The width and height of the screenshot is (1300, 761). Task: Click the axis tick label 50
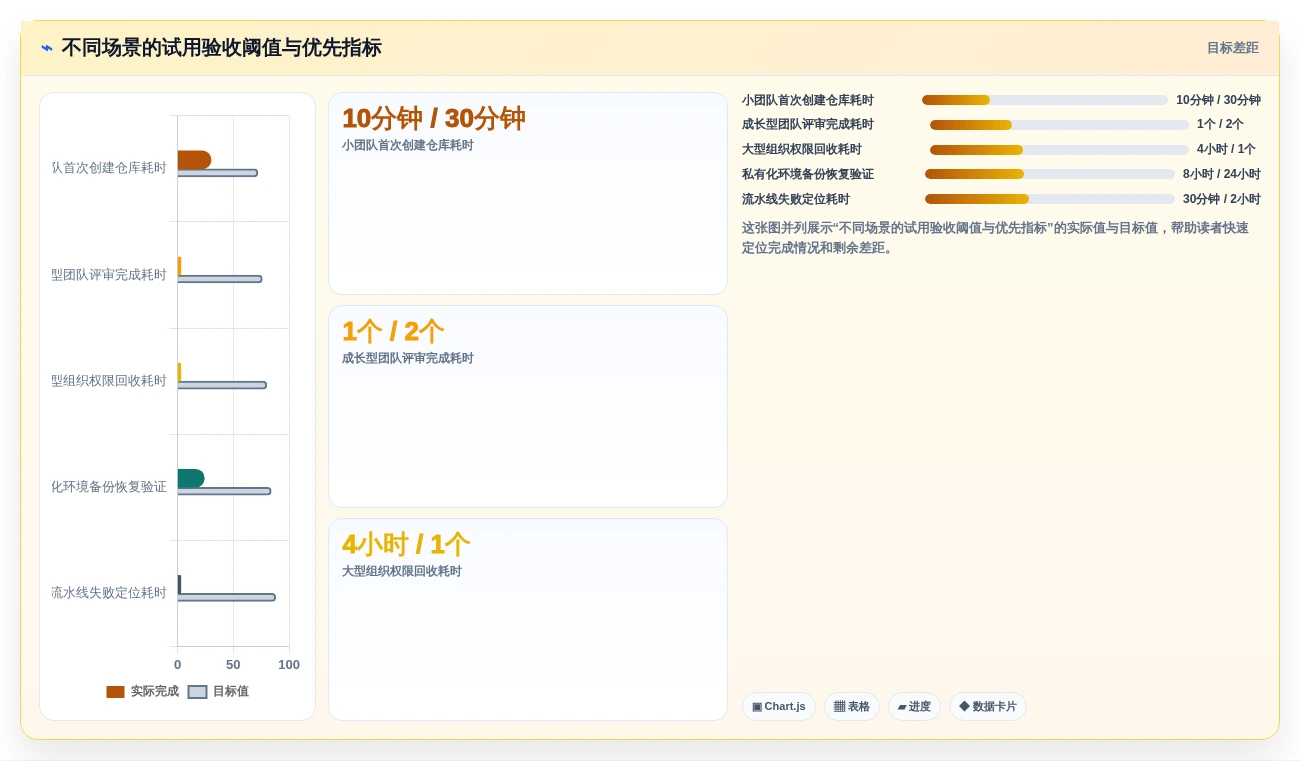click(233, 665)
